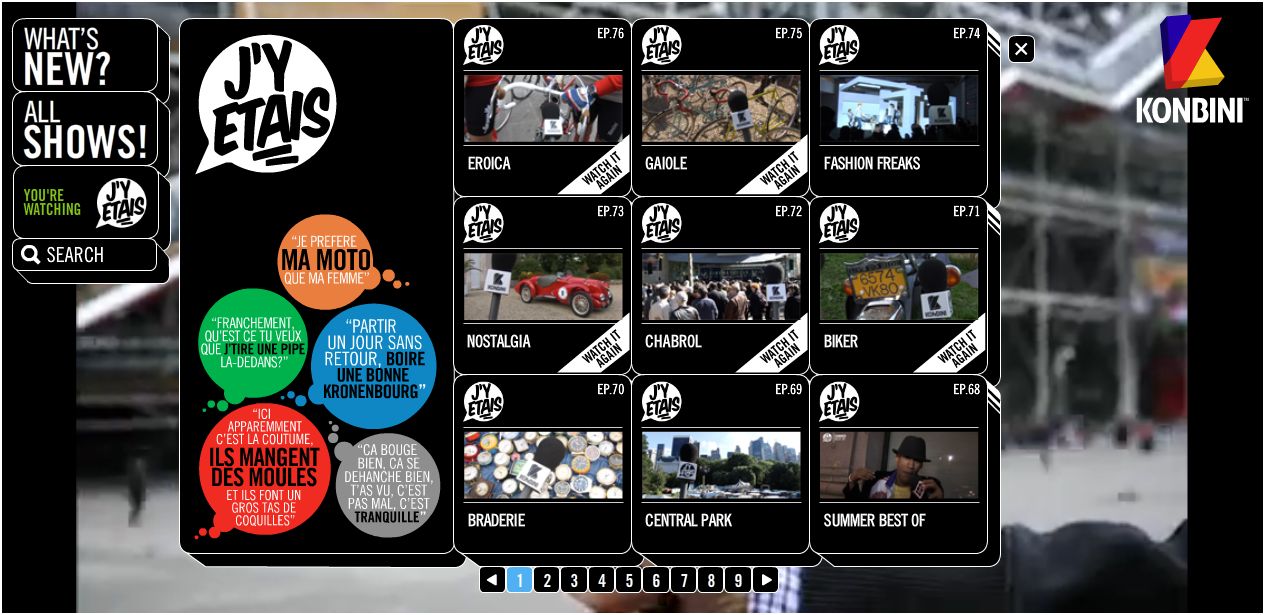This screenshot has width=1265, height=615.
Task: Click the J'y Etais logo on the Chabrol card
Action: [x=661, y=224]
